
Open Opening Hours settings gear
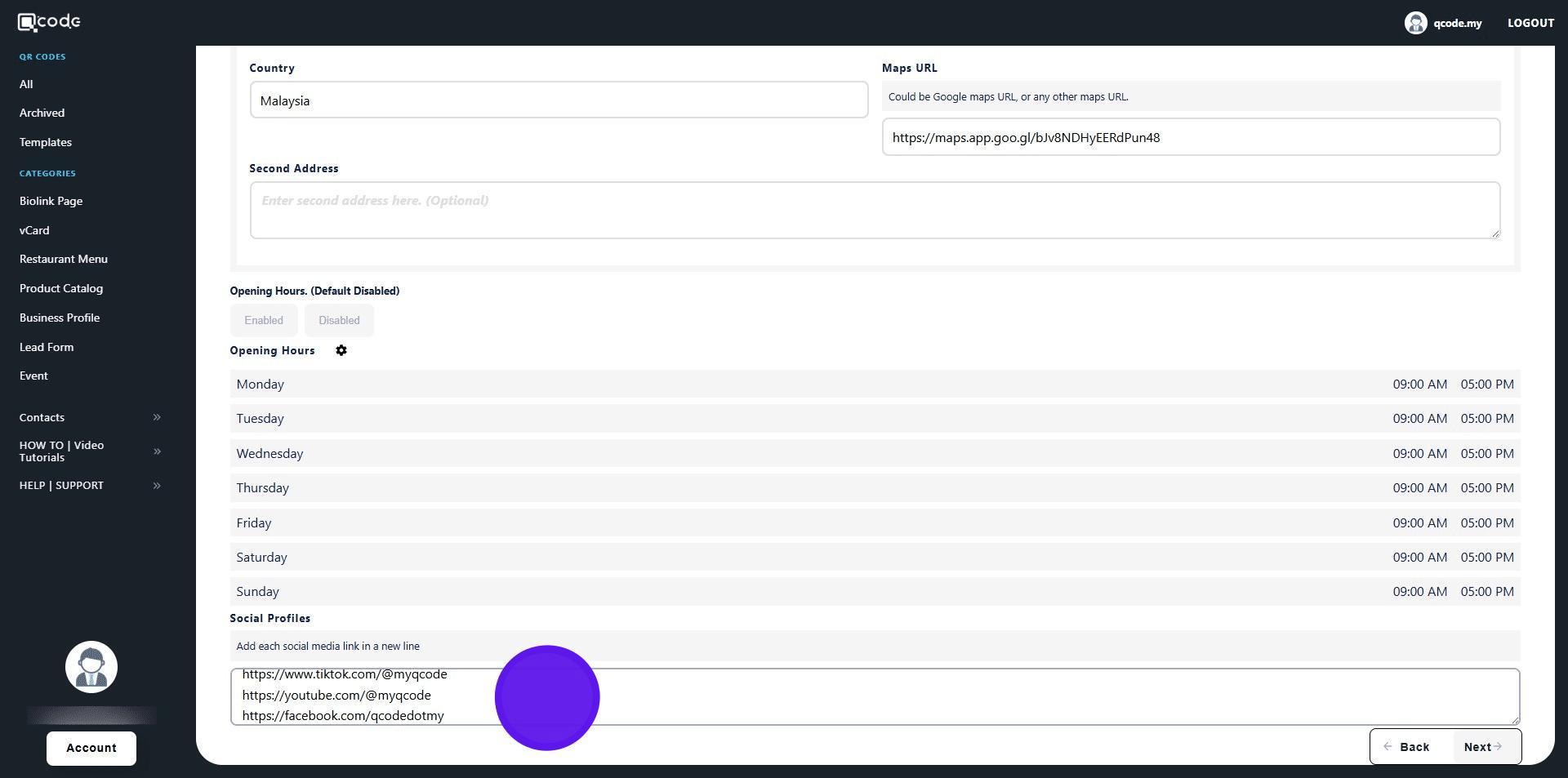(341, 350)
